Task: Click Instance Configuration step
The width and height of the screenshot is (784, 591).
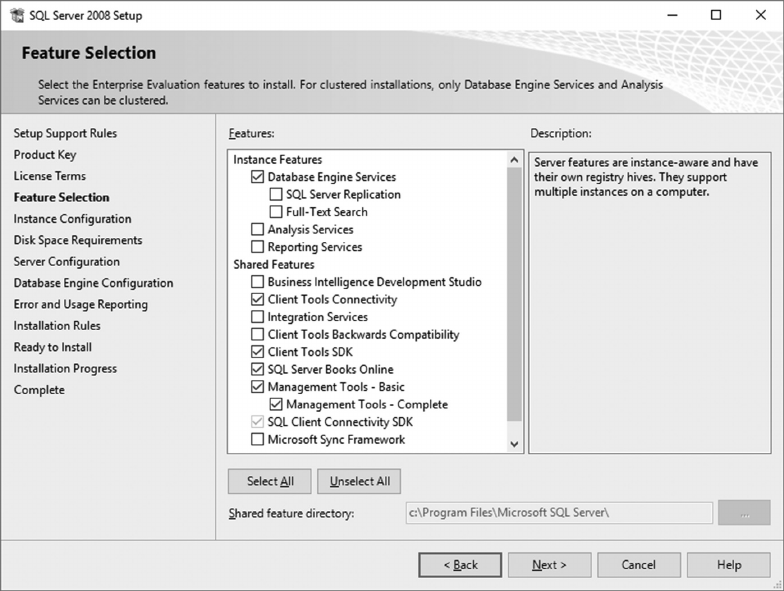Action: [72, 219]
